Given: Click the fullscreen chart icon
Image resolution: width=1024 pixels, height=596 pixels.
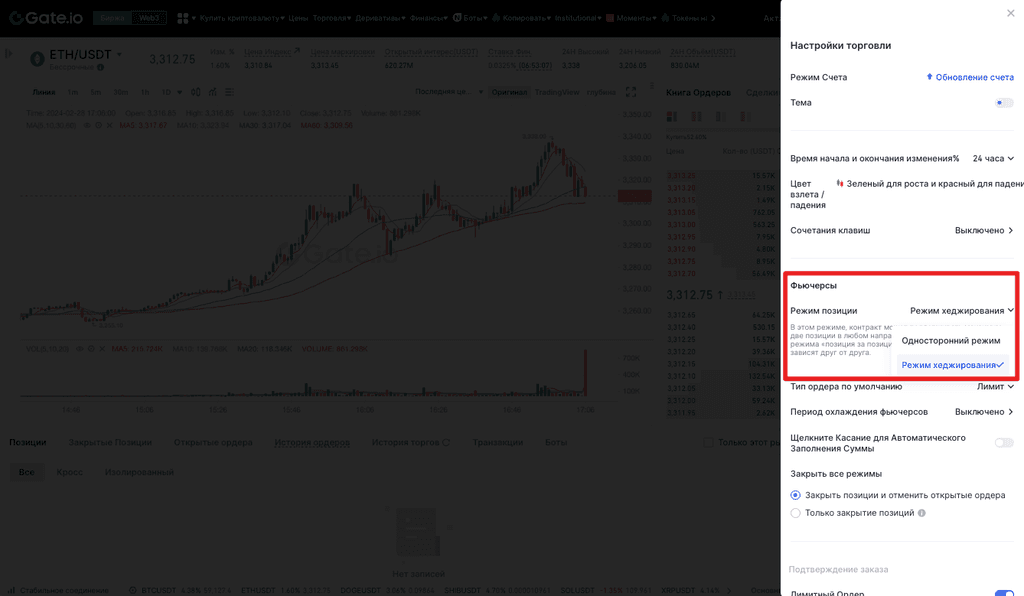Looking at the screenshot, I should [631, 92].
